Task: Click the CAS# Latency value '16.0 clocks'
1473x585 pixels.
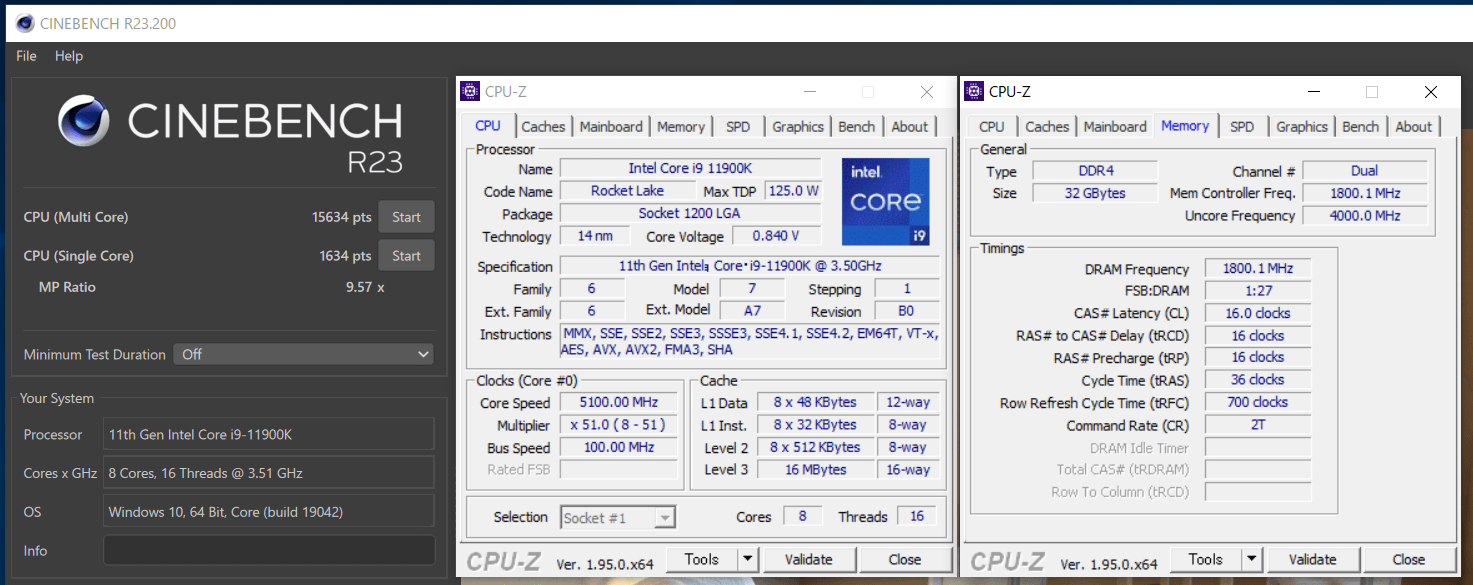Action: click(x=1257, y=313)
